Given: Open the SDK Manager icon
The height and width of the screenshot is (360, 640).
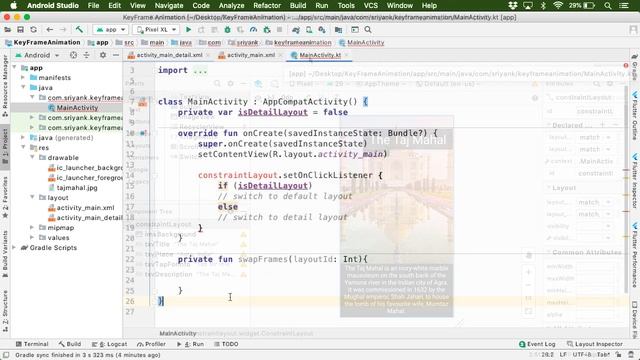Looking at the screenshot, I should 322,30.
